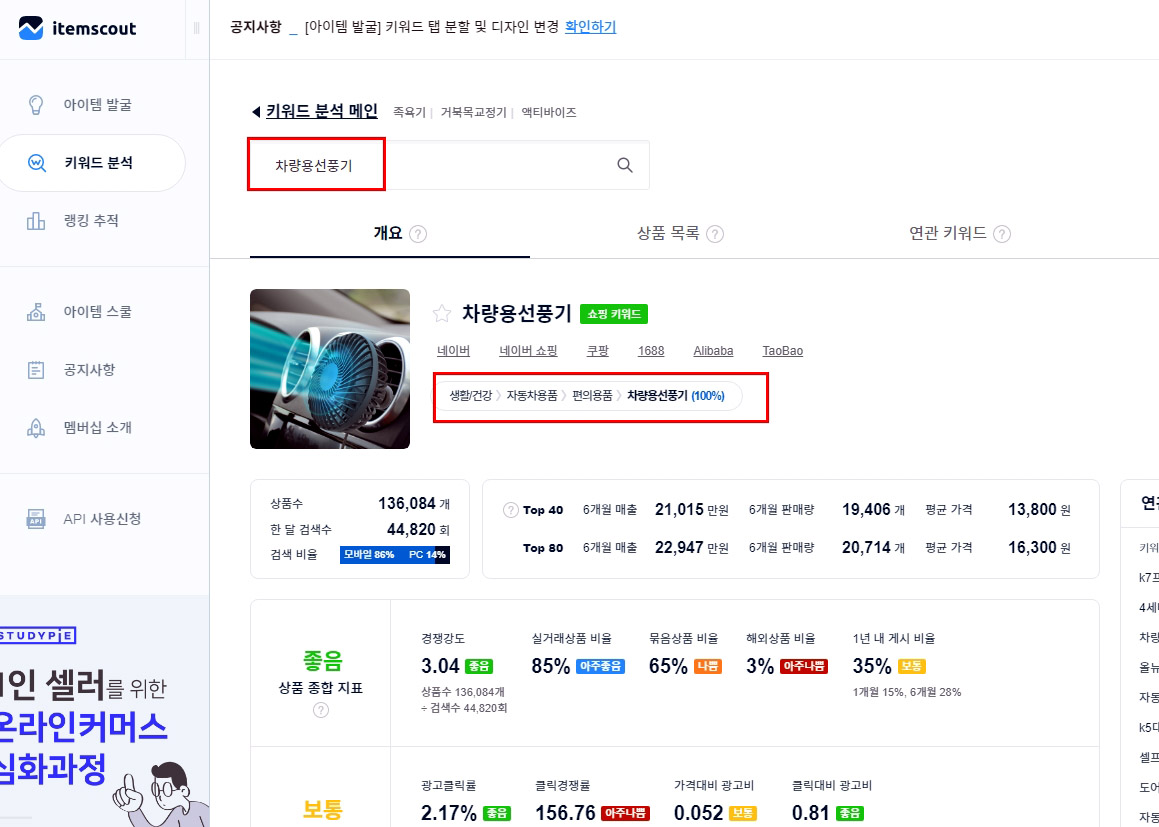1159x827 pixels.
Task: Click the help icon next to 개요
Action: (418, 234)
